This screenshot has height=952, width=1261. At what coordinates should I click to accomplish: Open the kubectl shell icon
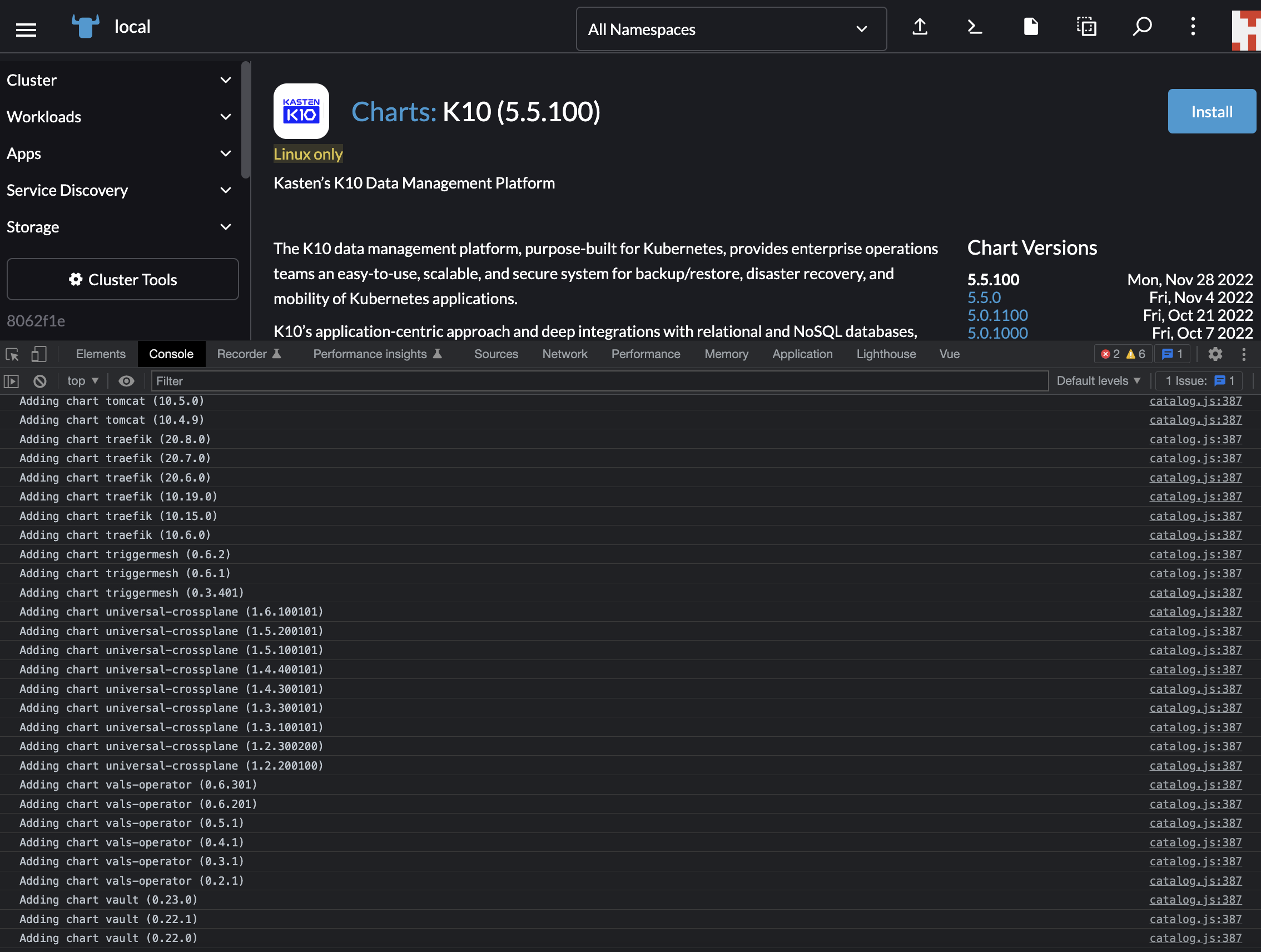point(975,27)
